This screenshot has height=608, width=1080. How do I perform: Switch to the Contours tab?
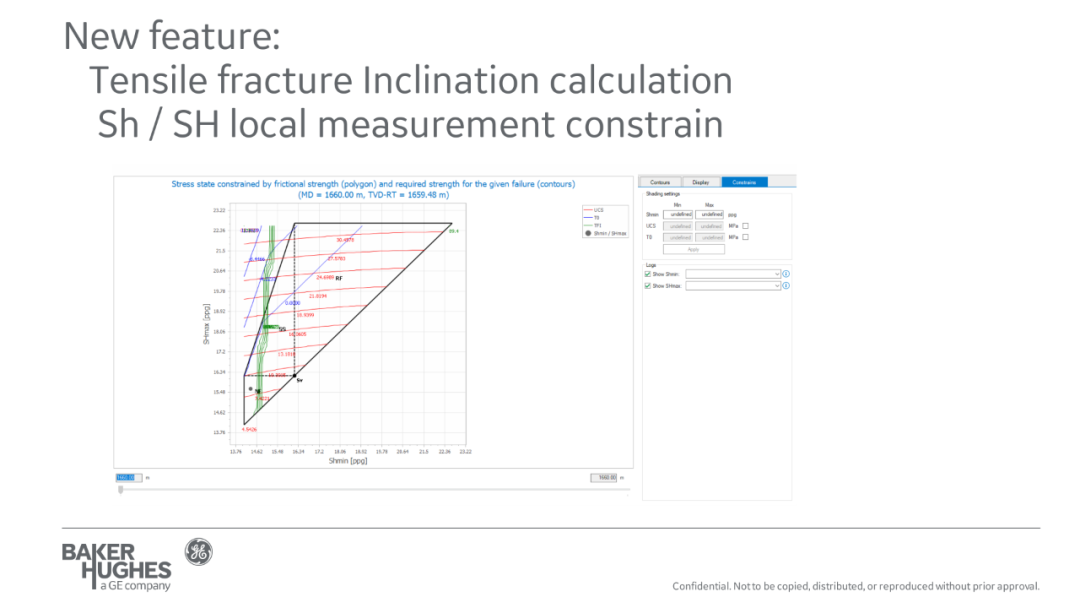660,182
